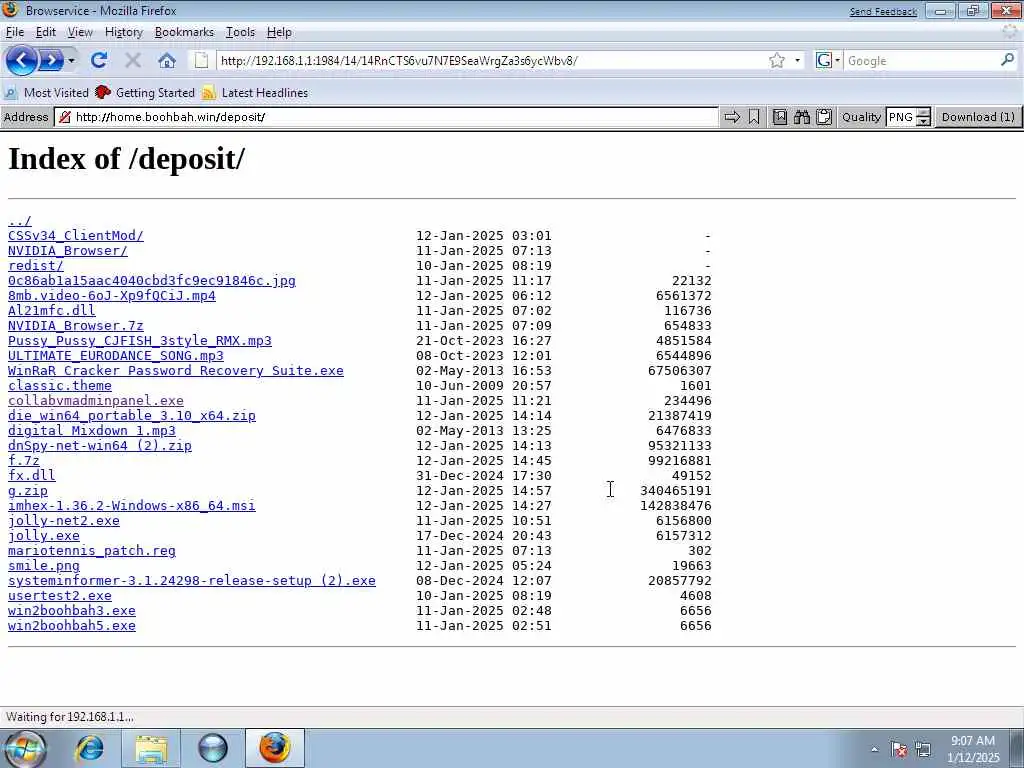Click the usertest2.exe link
The image size is (1024, 768).
59,596
